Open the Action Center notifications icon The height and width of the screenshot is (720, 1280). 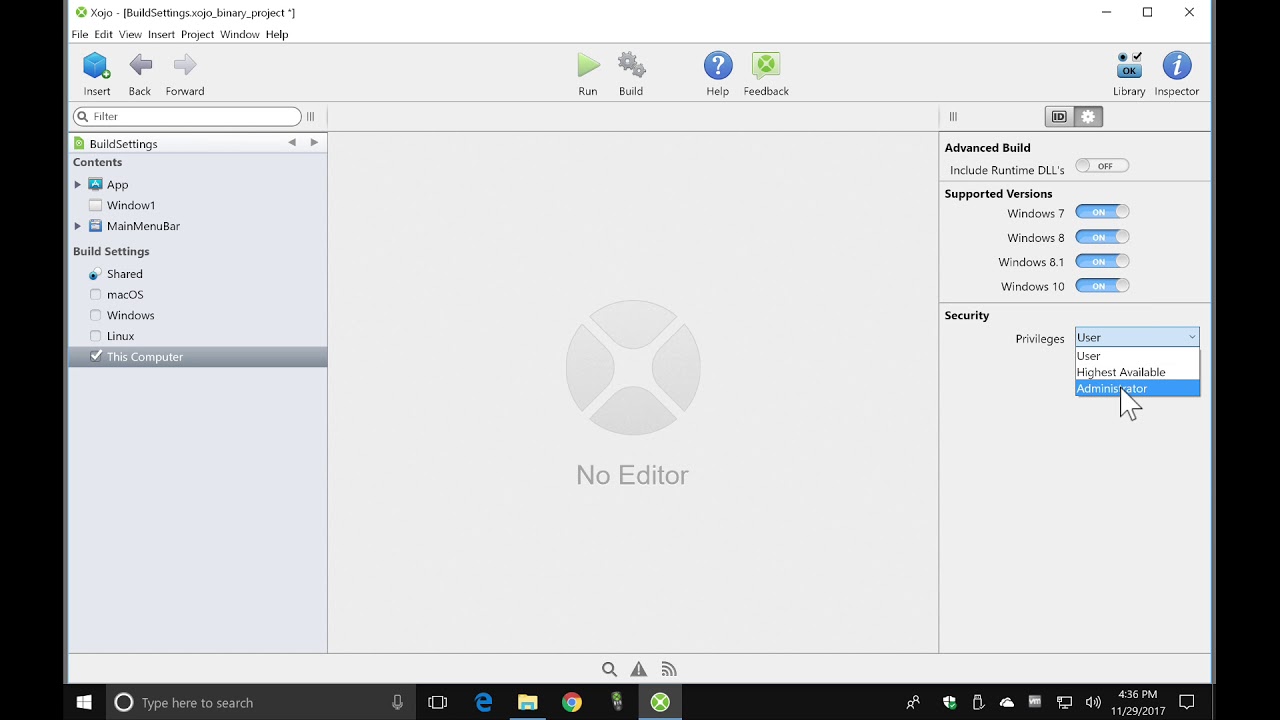pos(1187,702)
